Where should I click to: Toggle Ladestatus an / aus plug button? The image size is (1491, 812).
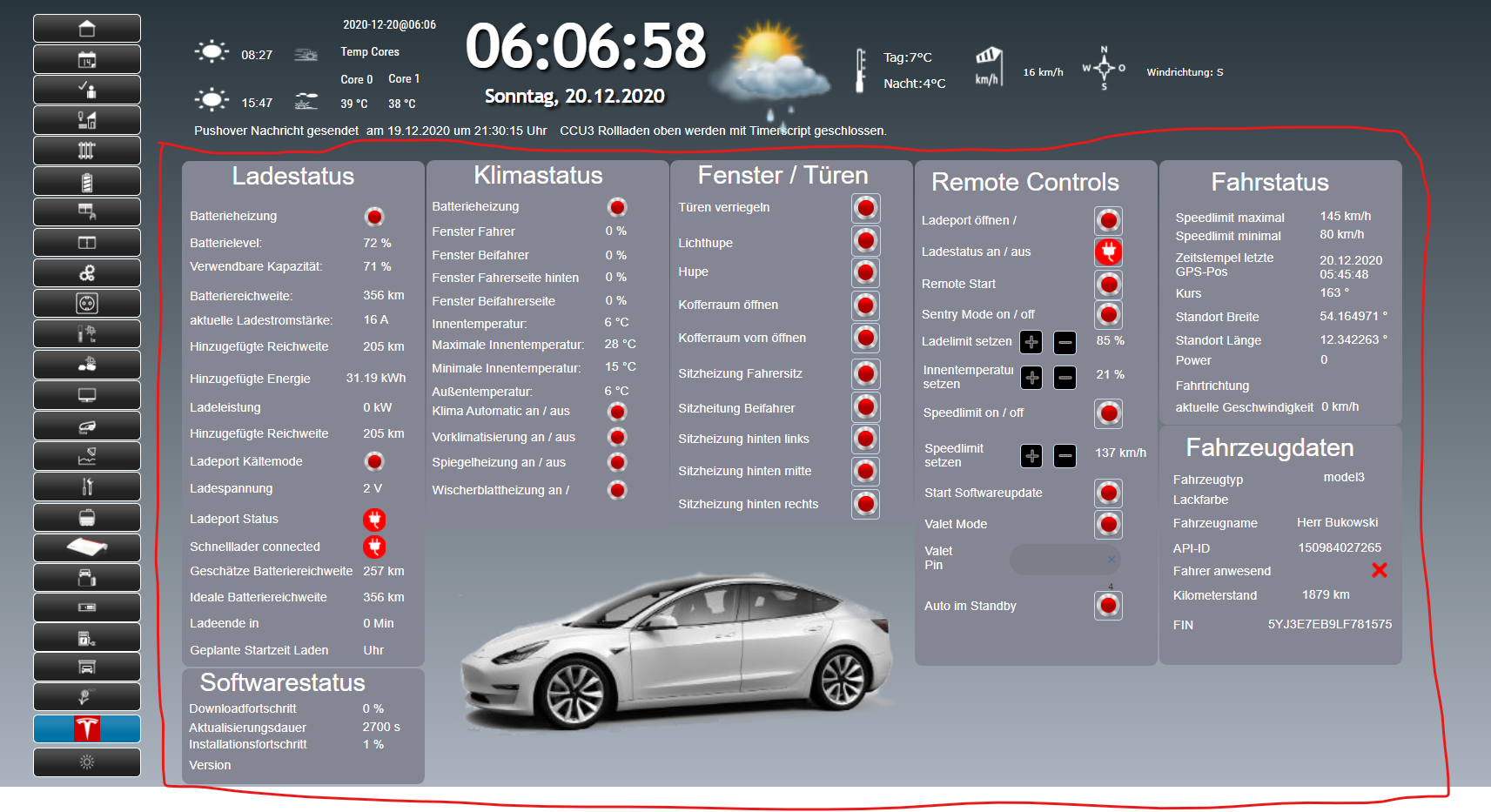point(1108,252)
